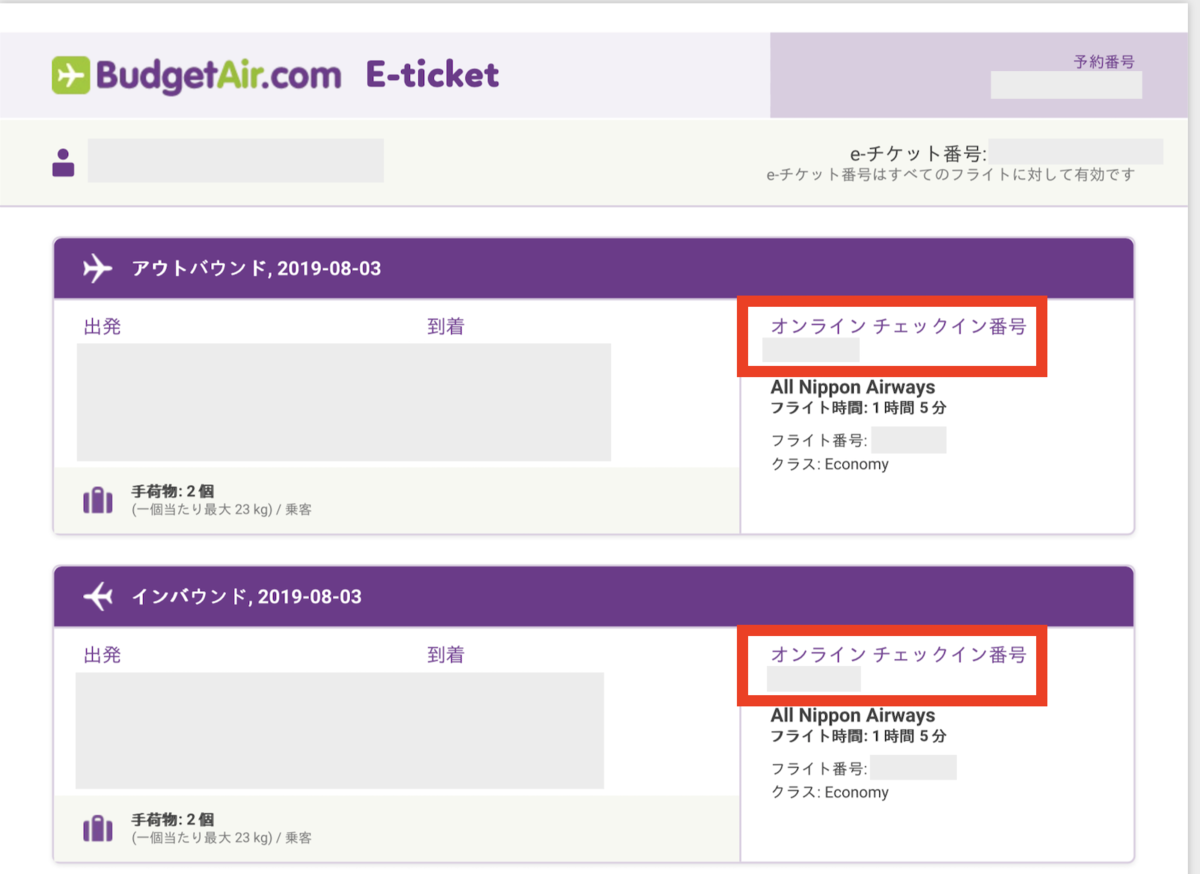Click All Nippon Airways in inbound section
This screenshot has height=874, width=1200.
tap(852, 715)
